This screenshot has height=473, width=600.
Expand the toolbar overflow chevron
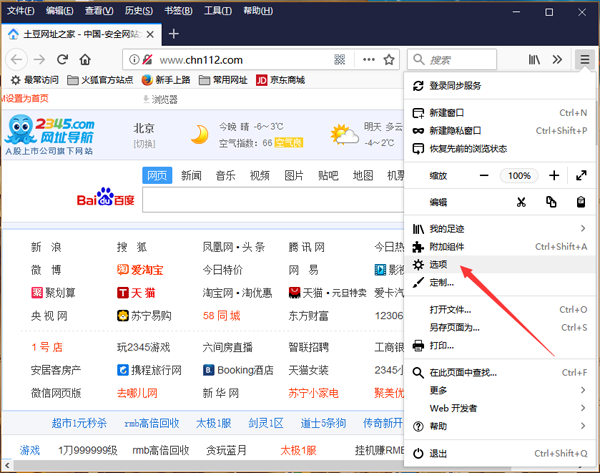[x=557, y=60]
